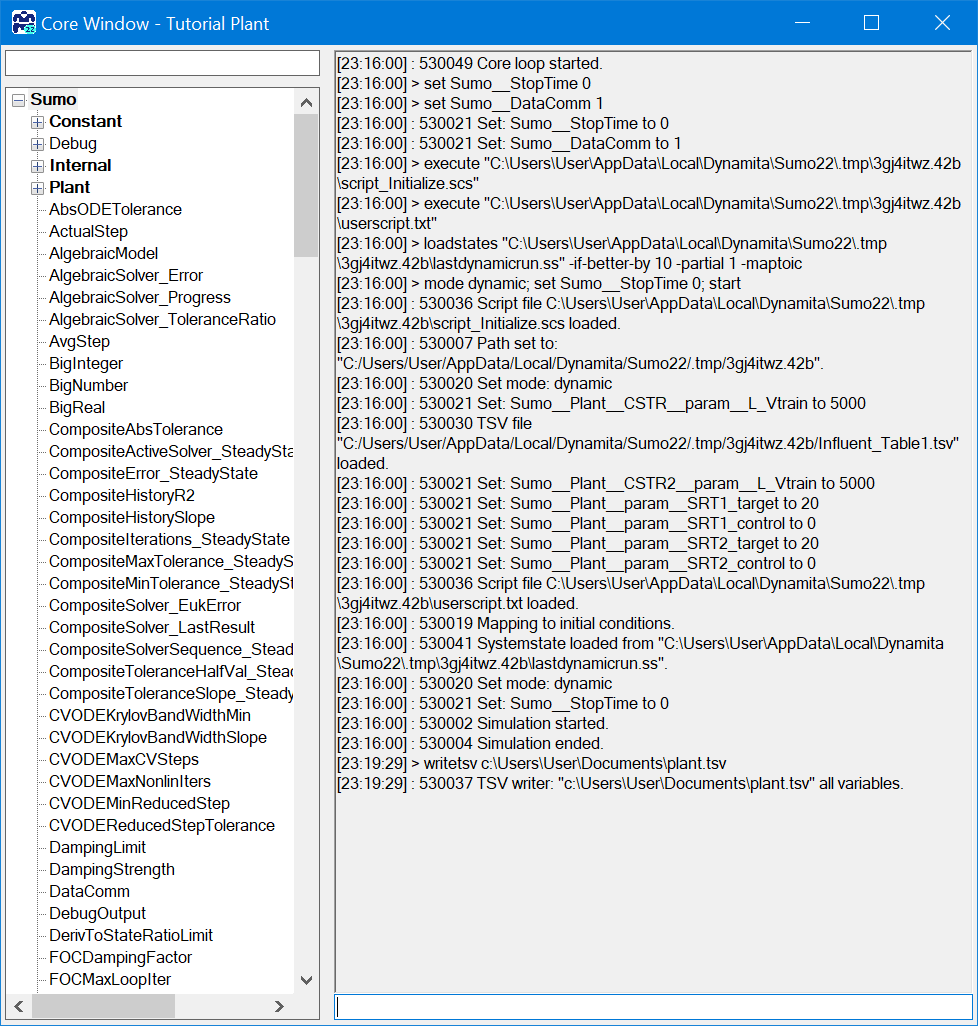Collapse the Sumo root tree node
Screen dimensions: 978x1026
point(18,100)
